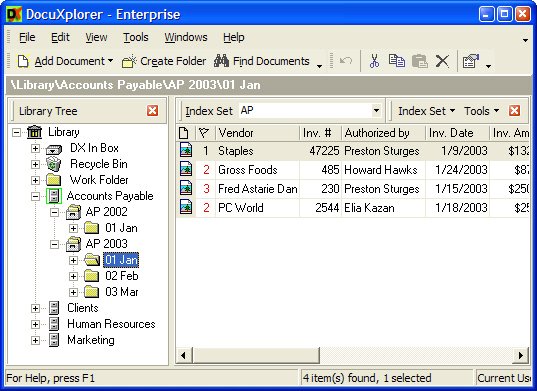Click the Create Folder button label
The width and height of the screenshot is (537, 391).
click(173, 61)
